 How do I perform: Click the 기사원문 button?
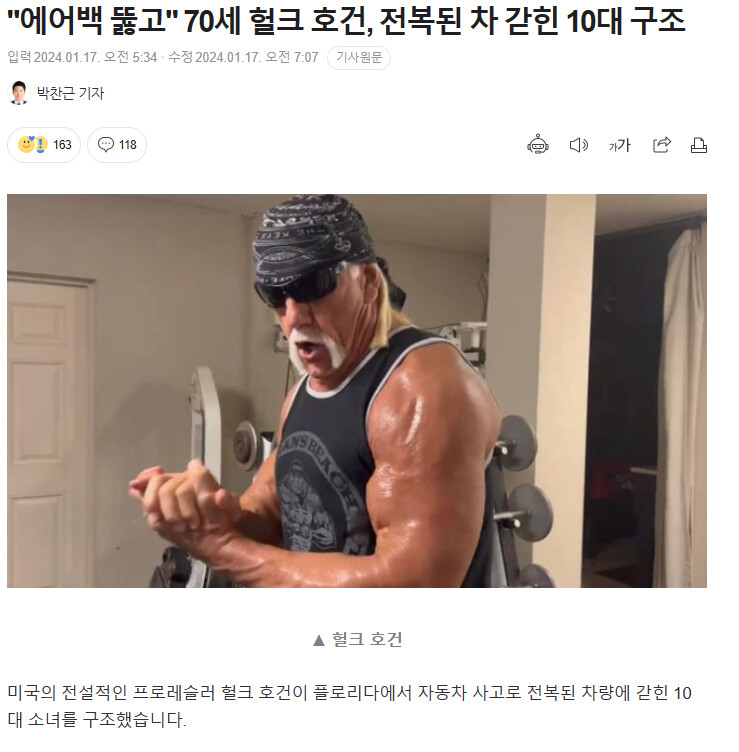(x=359, y=58)
